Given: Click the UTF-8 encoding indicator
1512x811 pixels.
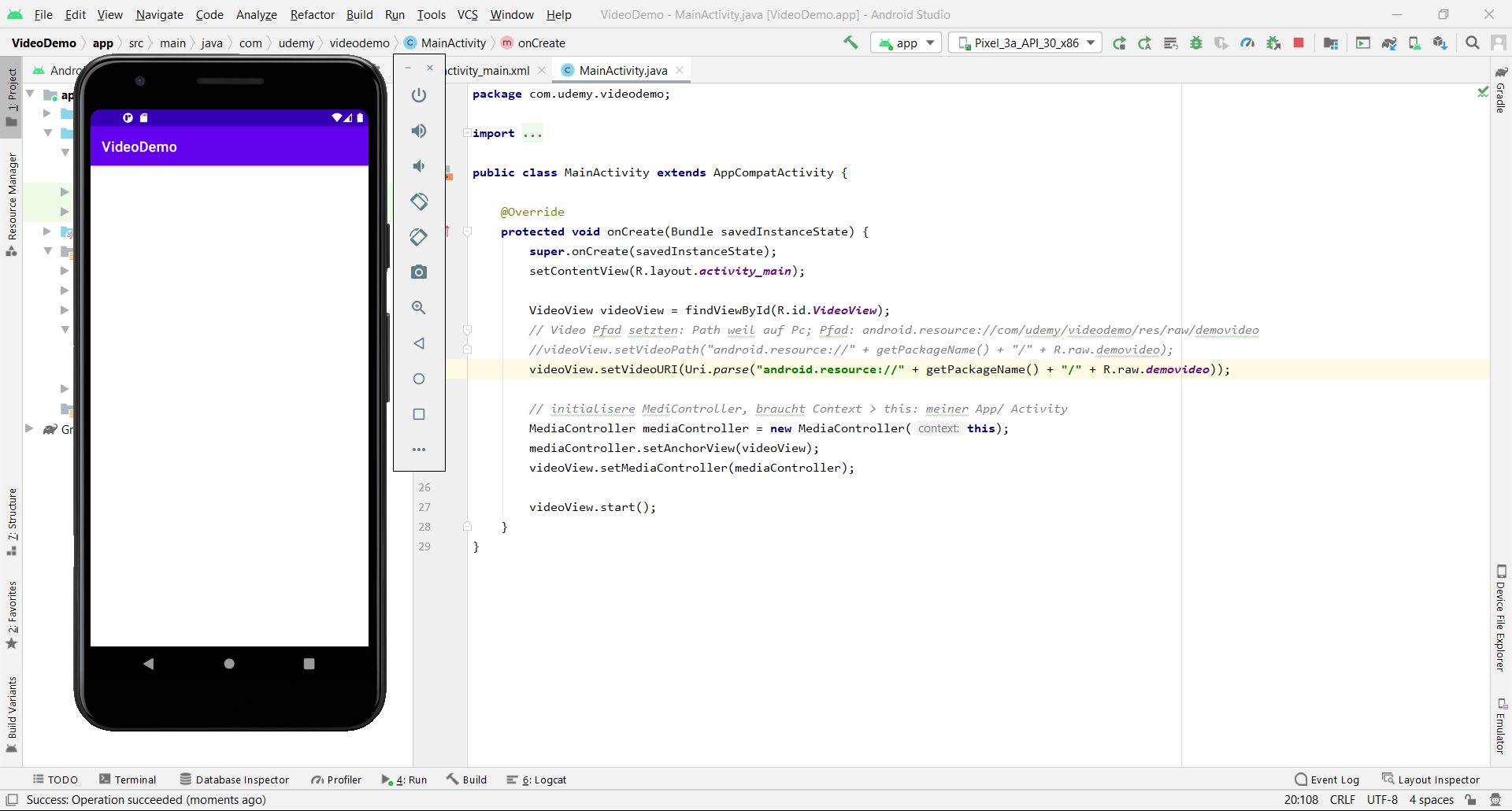Looking at the screenshot, I should click(1382, 800).
